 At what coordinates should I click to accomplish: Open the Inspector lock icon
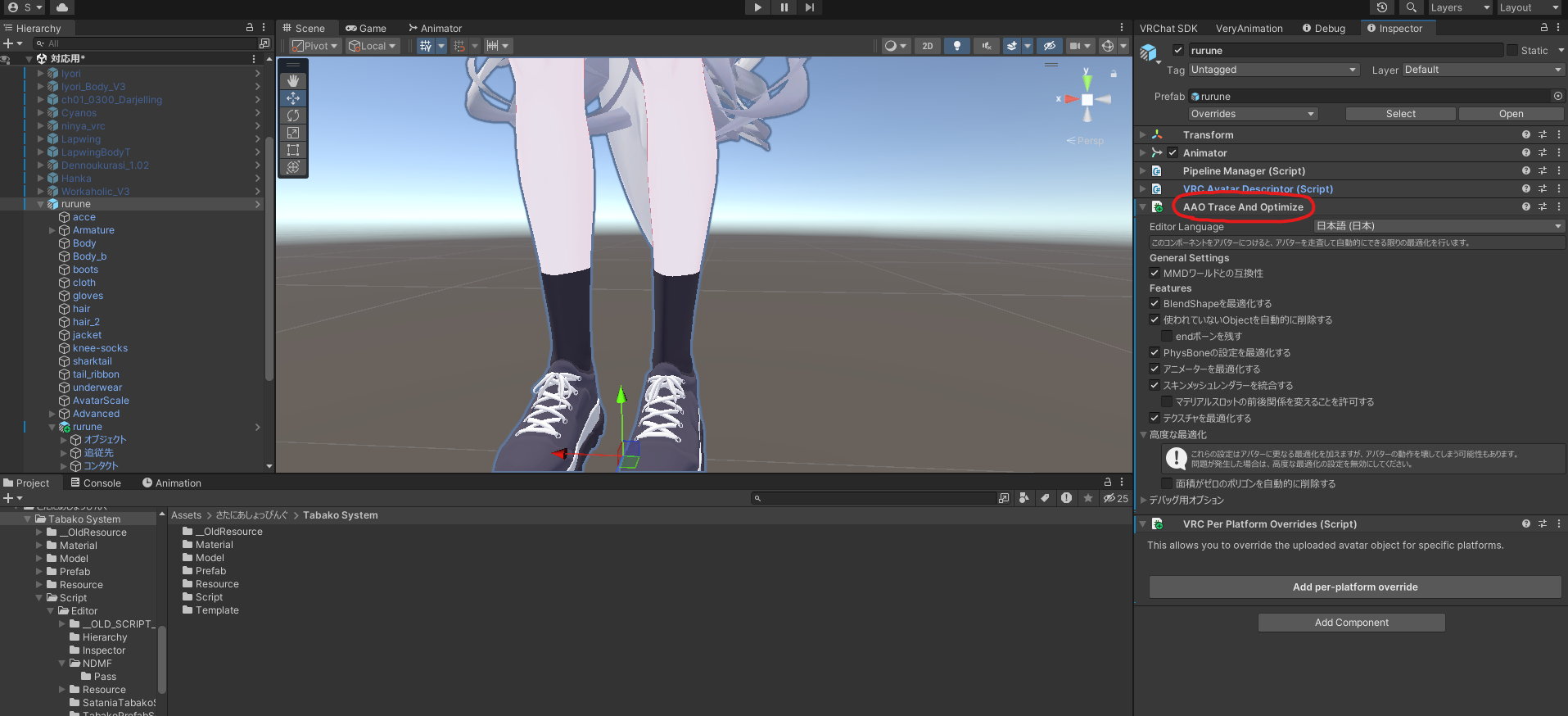pos(1544,27)
